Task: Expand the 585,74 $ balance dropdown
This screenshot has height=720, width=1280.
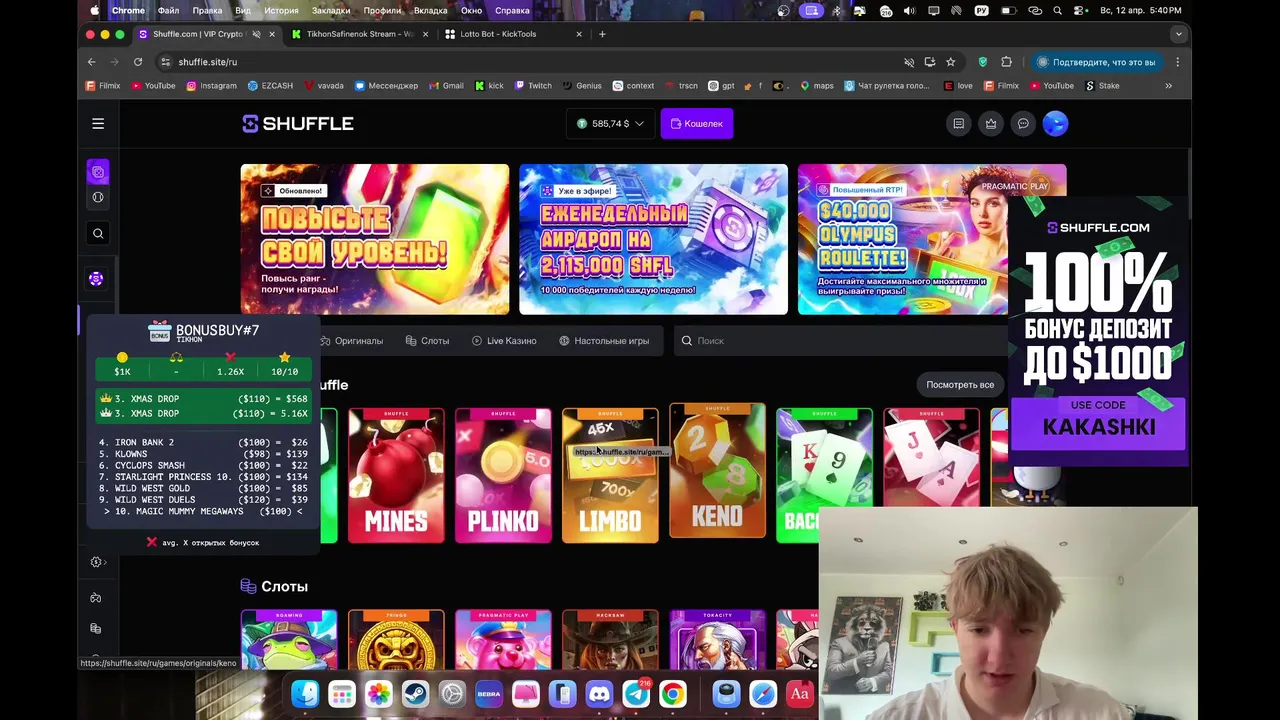Action: 610,123
